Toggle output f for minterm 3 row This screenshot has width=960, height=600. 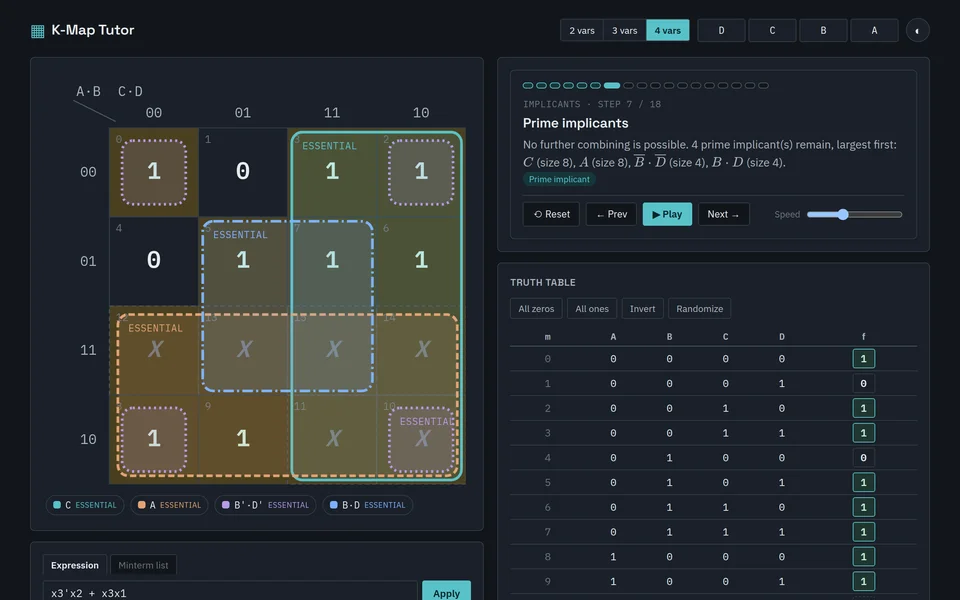coord(863,433)
